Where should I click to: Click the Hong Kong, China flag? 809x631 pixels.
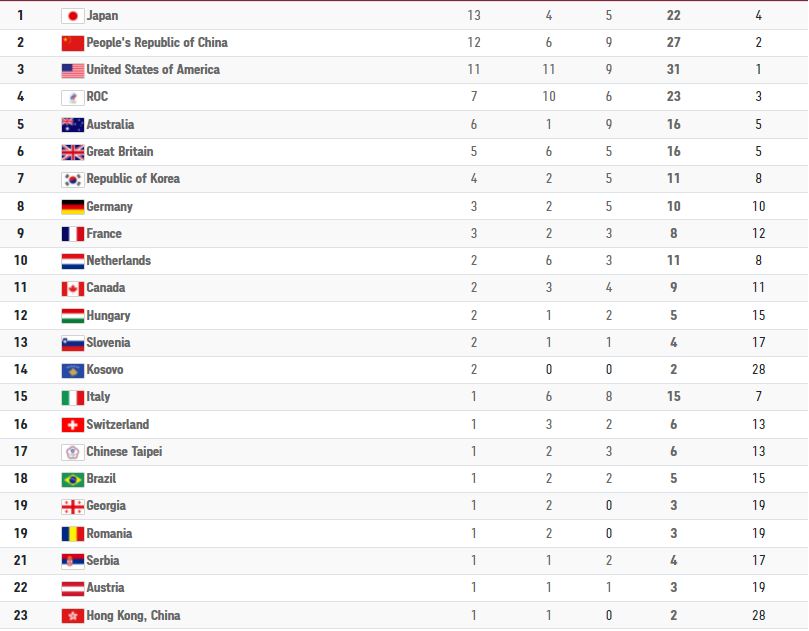point(72,616)
